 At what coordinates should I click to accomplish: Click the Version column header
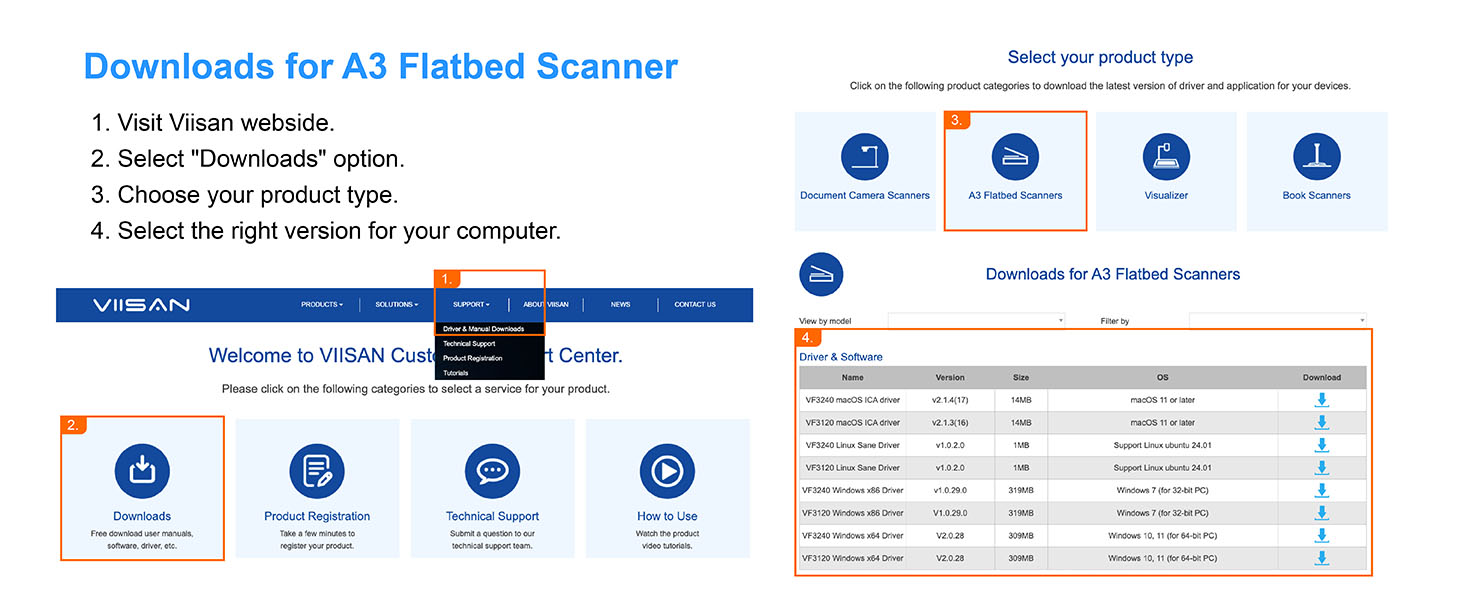point(950,378)
